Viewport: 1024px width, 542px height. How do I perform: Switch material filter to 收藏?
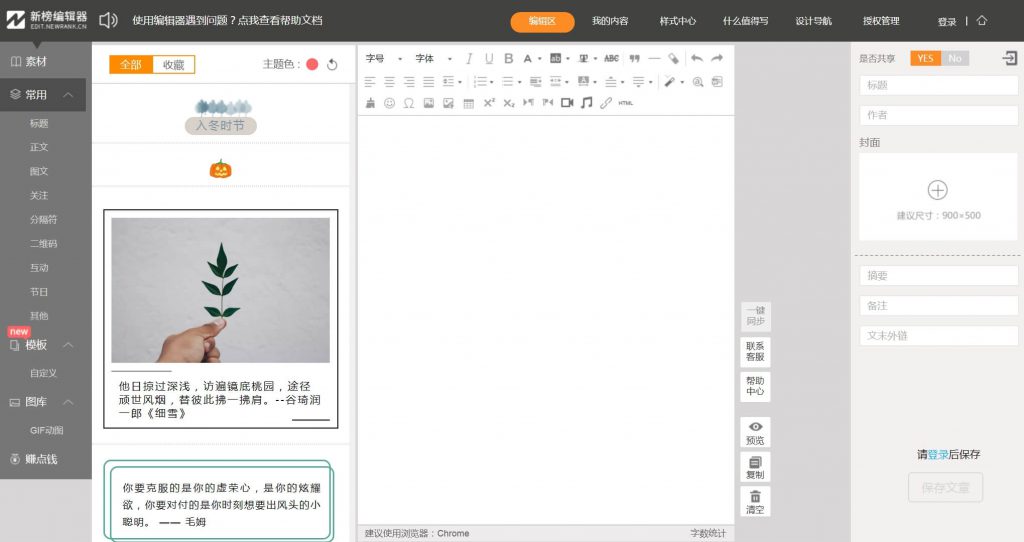[x=174, y=65]
